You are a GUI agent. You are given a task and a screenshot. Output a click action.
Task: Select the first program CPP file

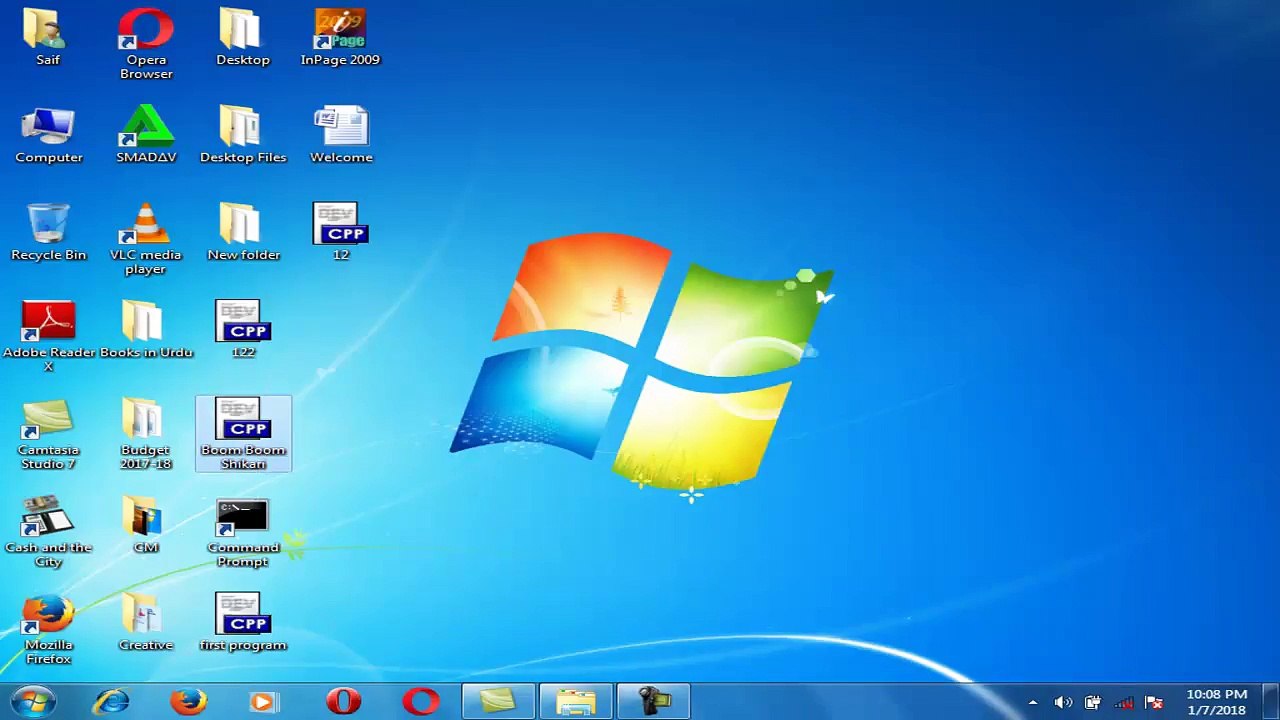click(x=243, y=622)
